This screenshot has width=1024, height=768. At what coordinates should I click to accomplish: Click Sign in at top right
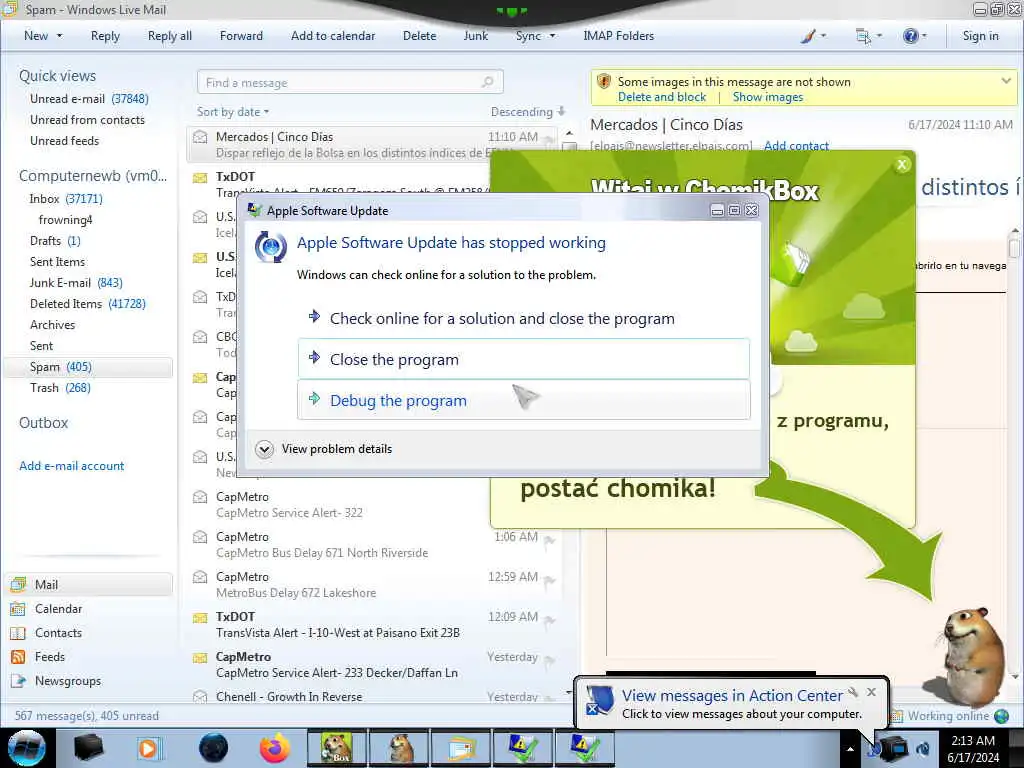coord(980,37)
